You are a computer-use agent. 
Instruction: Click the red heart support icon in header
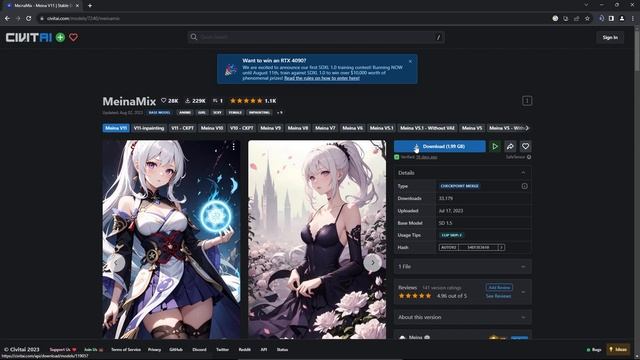73,38
